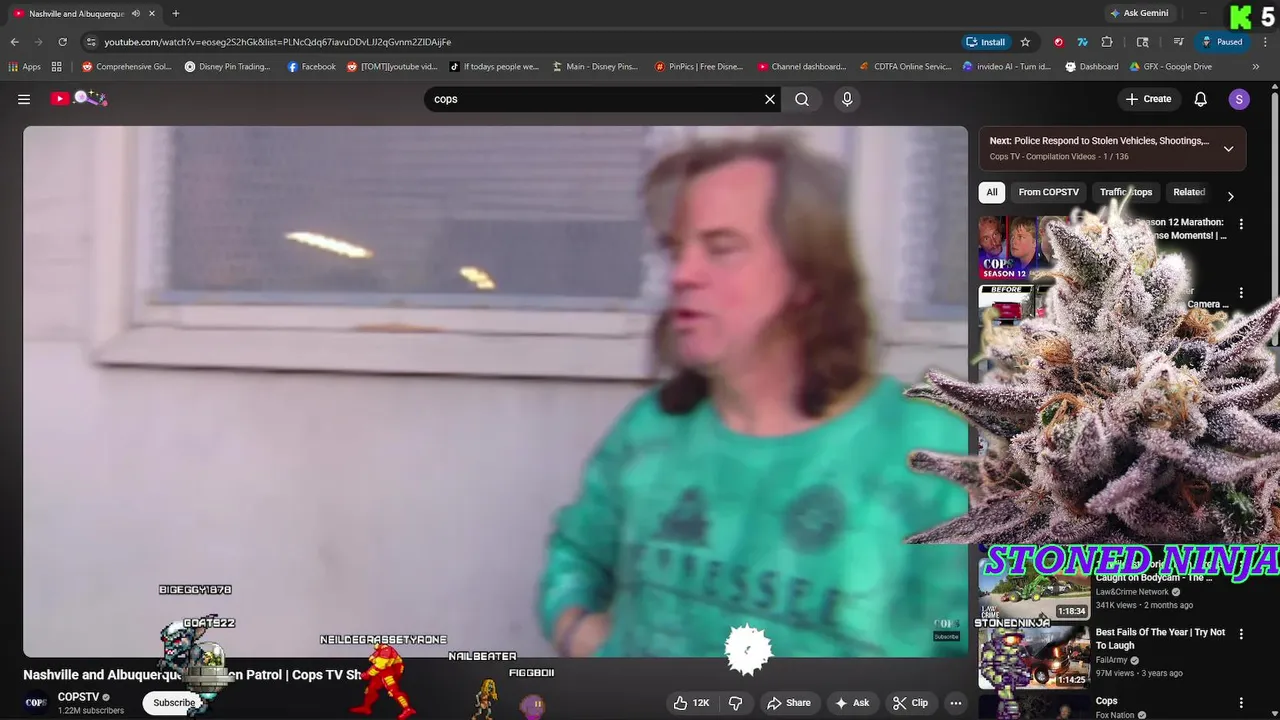Screen dimensions: 1280x720
Task: Open a new browser tab
Action: (x=176, y=13)
